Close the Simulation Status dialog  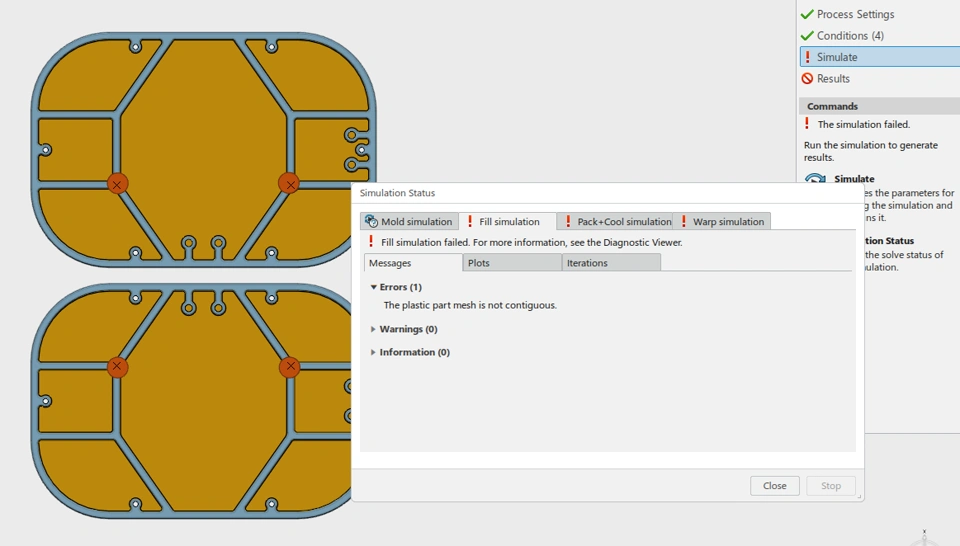[x=774, y=485]
